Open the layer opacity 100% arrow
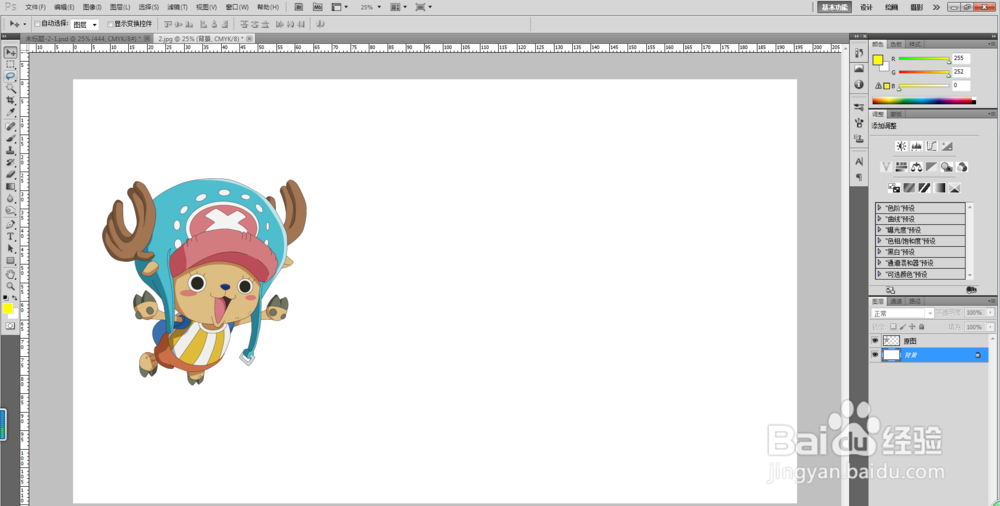 coord(991,313)
